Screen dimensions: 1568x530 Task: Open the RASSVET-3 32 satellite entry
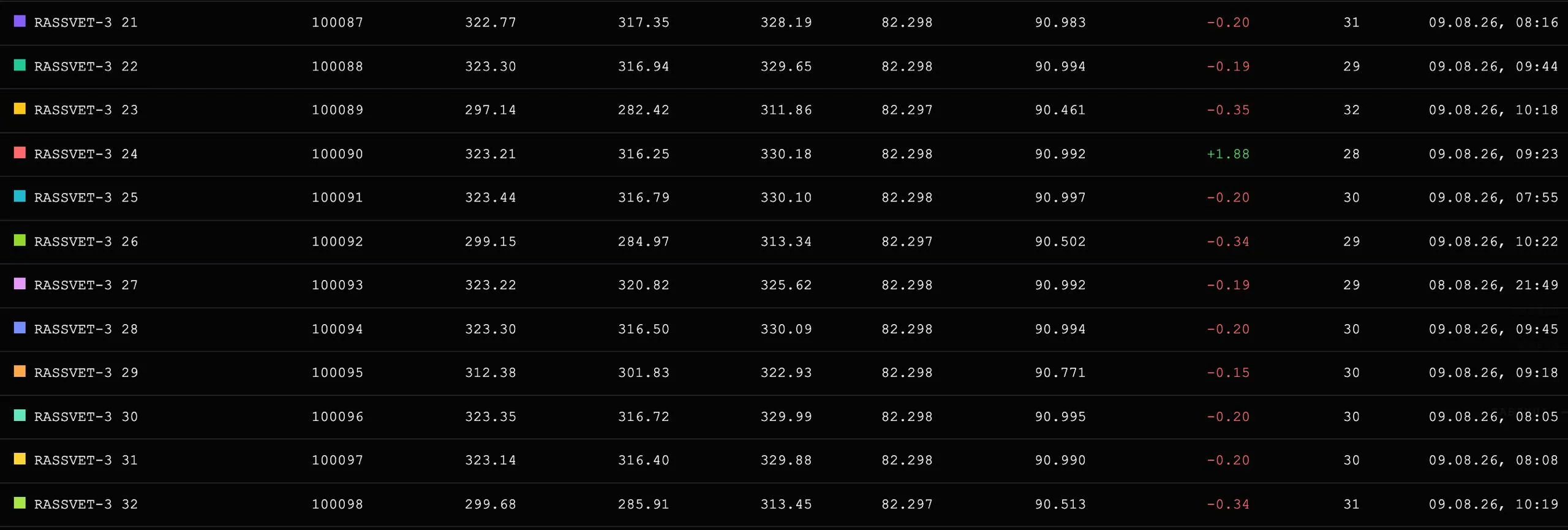[x=86, y=504]
